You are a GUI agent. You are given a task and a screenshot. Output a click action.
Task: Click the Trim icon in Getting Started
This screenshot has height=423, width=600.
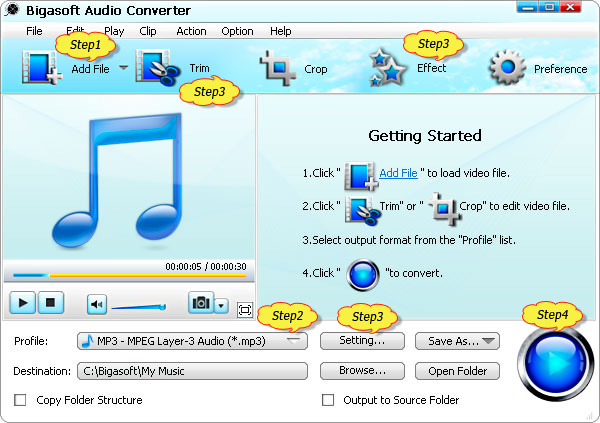(362, 210)
